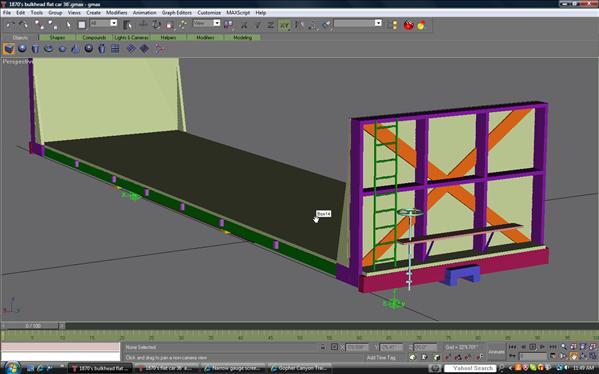Select the Tube primitive icon
599x374 pixels.
[x=102, y=49]
